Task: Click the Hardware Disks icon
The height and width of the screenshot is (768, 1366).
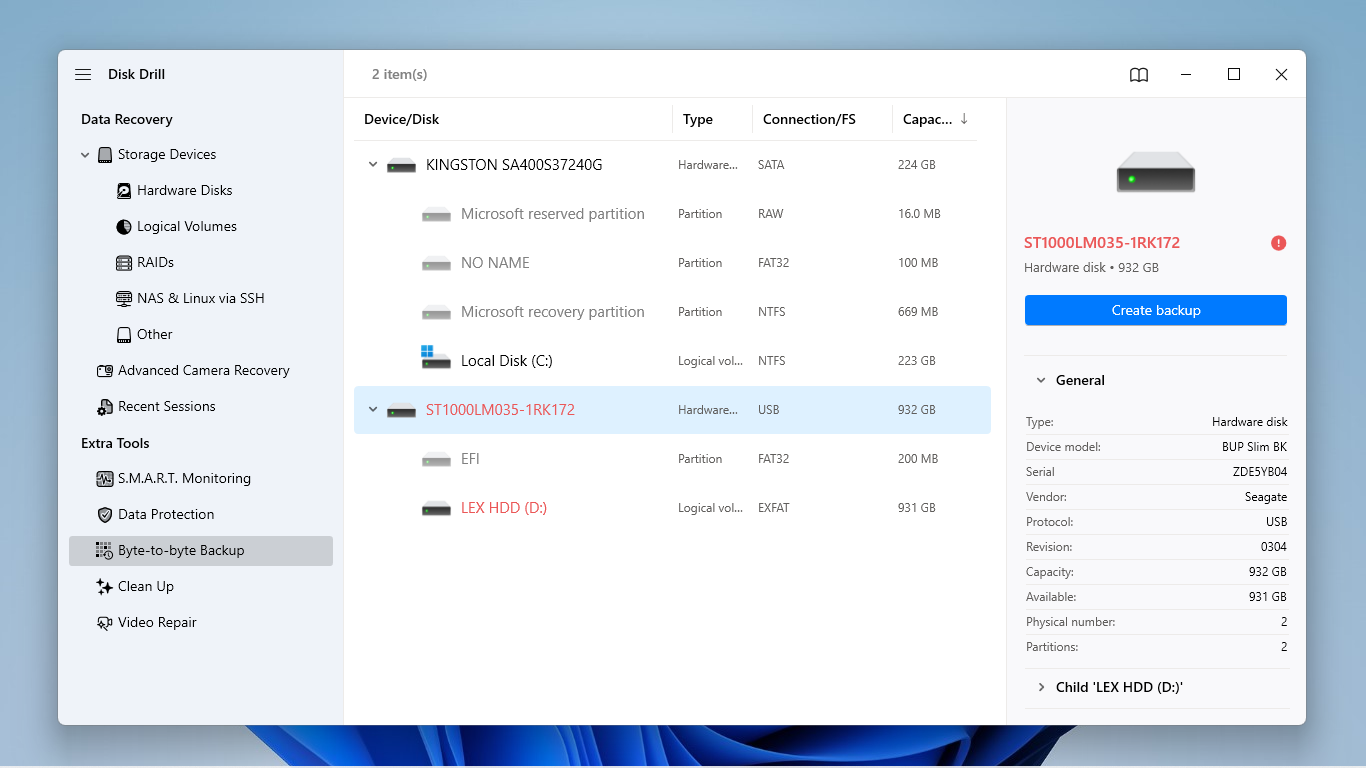Action: click(x=124, y=191)
